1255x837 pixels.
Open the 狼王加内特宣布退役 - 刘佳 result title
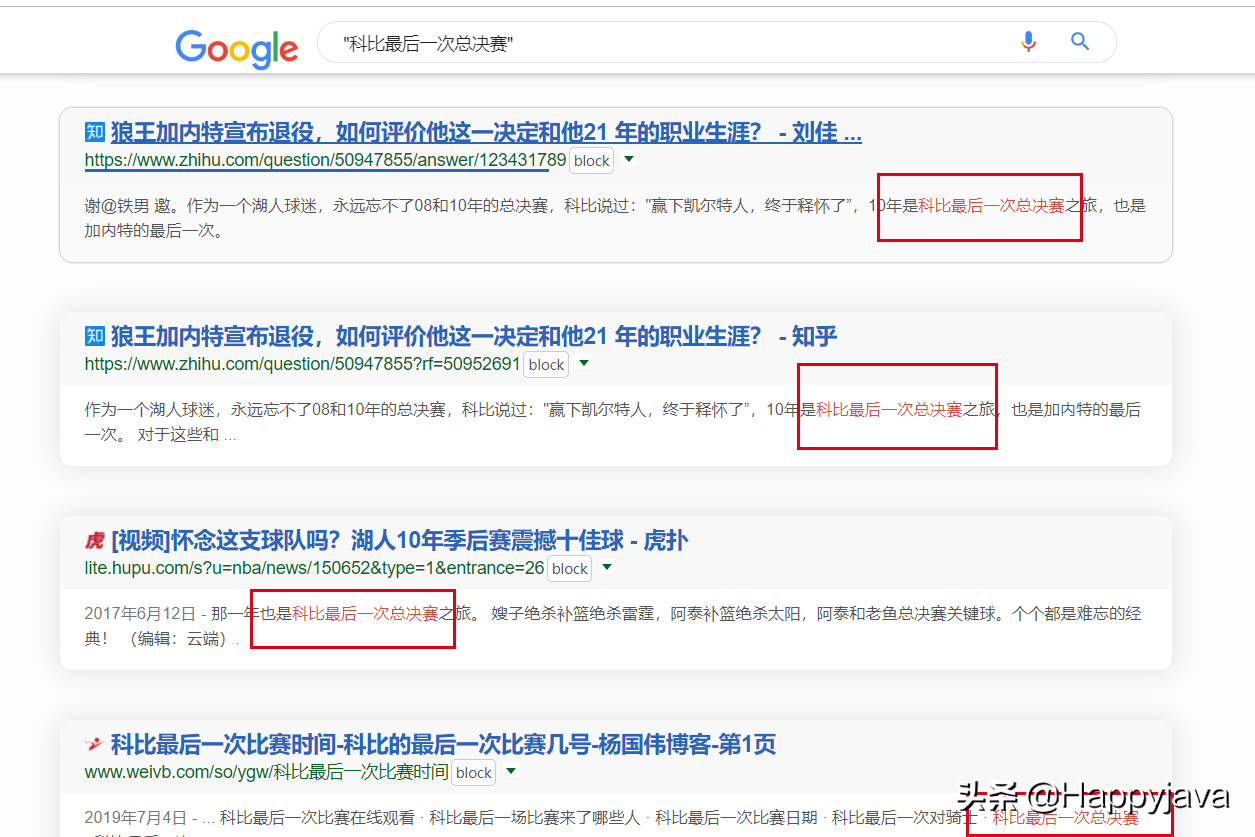point(486,132)
